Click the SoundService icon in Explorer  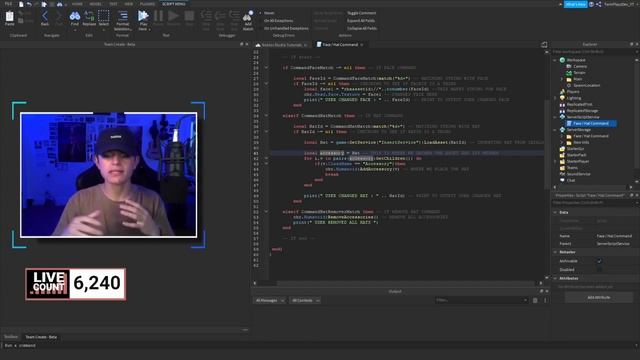click(x=562, y=174)
